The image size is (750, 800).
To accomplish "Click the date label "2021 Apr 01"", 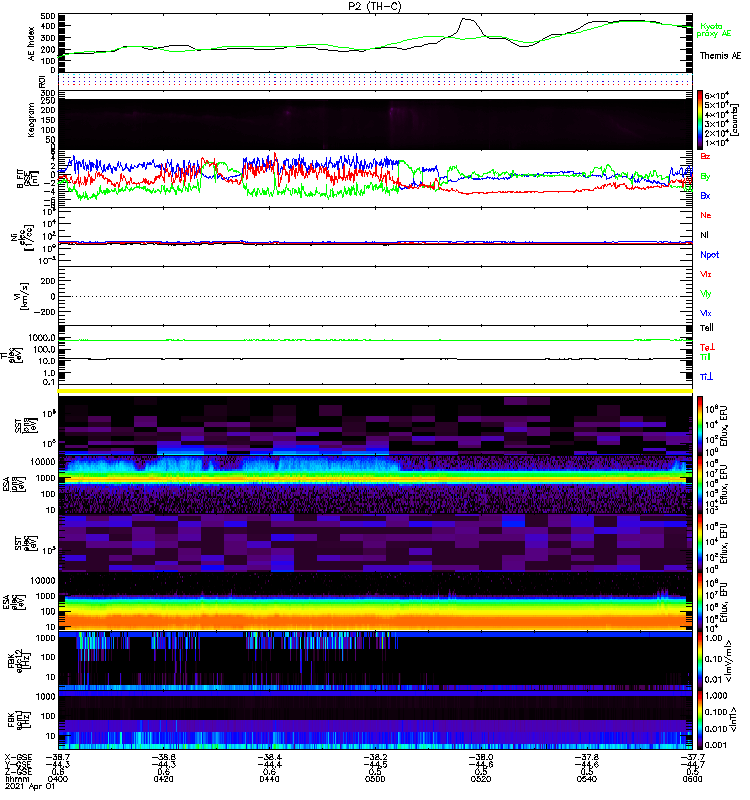I will [x=30, y=786].
